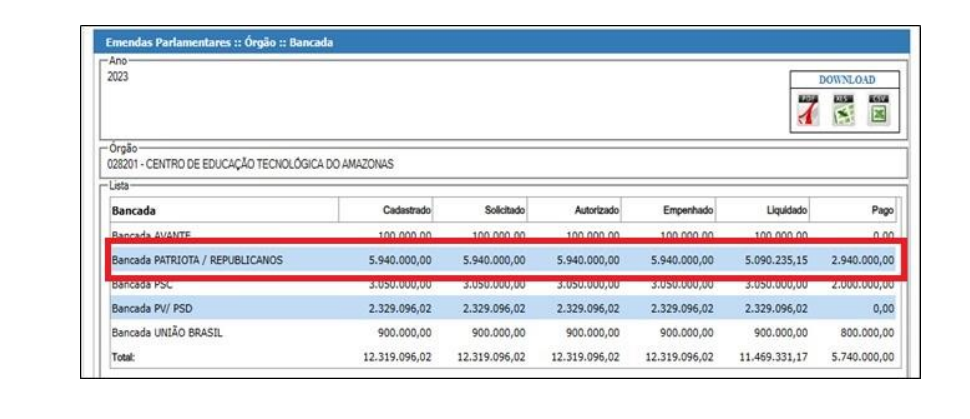This screenshot has height=419, width=970.
Task: Click the 028201 - CENTRO DE EDUCAÇÃO TECNOLÓGICA text
Action: [251, 165]
